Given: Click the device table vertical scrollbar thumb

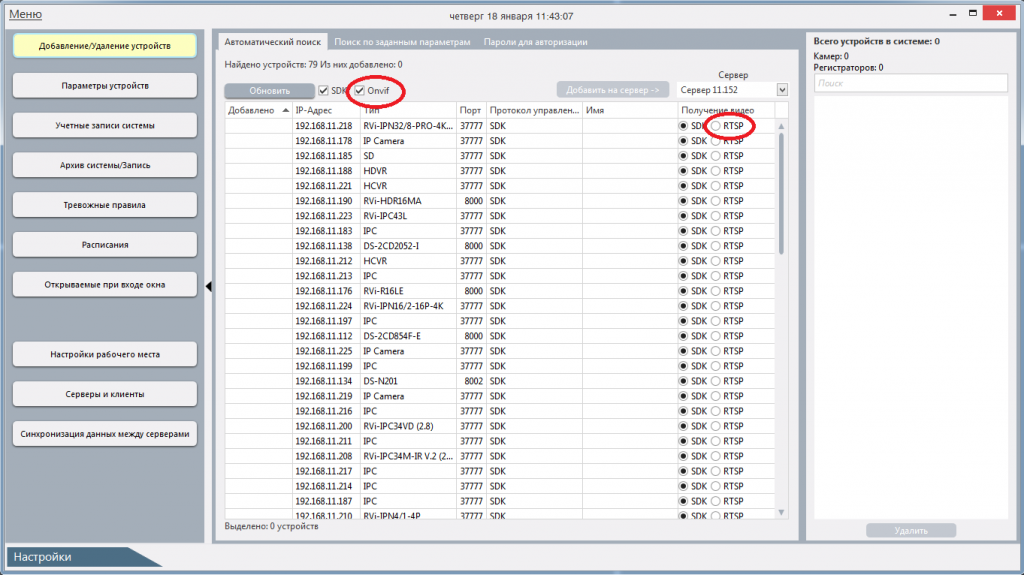Looking at the screenshot, I should pyautogui.click(x=781, y=190).
